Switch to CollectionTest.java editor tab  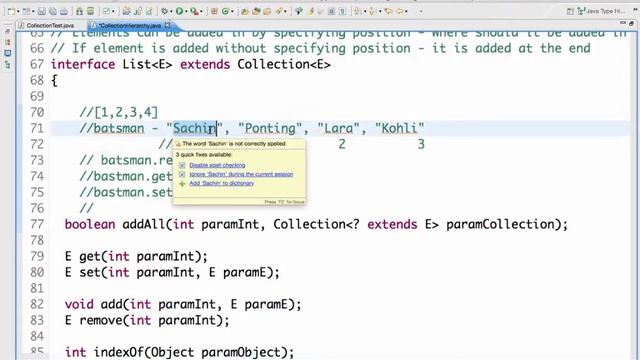point(46,25)
